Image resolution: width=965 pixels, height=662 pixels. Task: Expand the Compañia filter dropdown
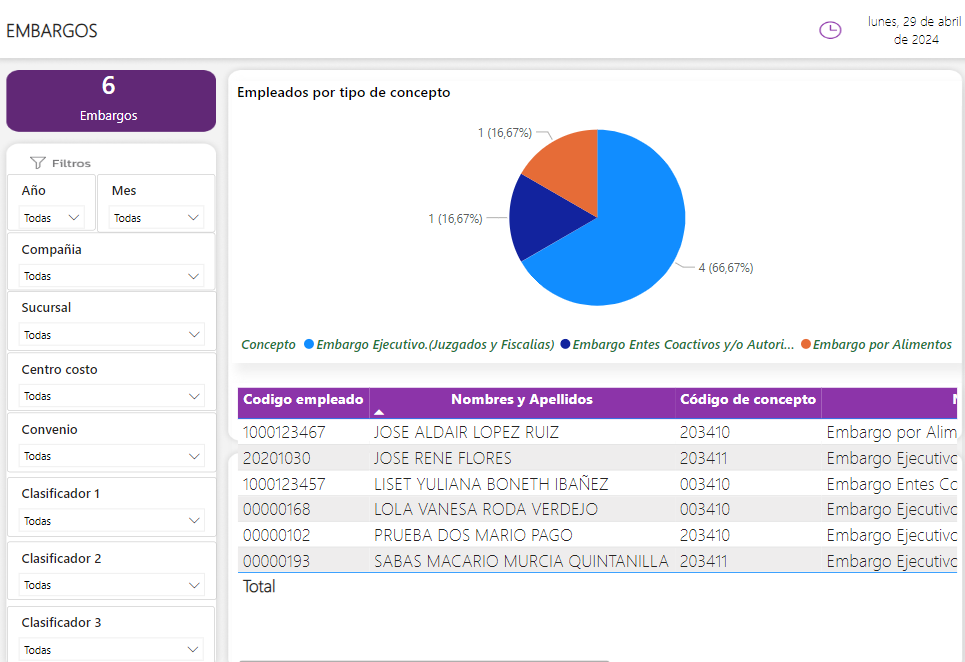pyautogui.click(x=110, y=276)
